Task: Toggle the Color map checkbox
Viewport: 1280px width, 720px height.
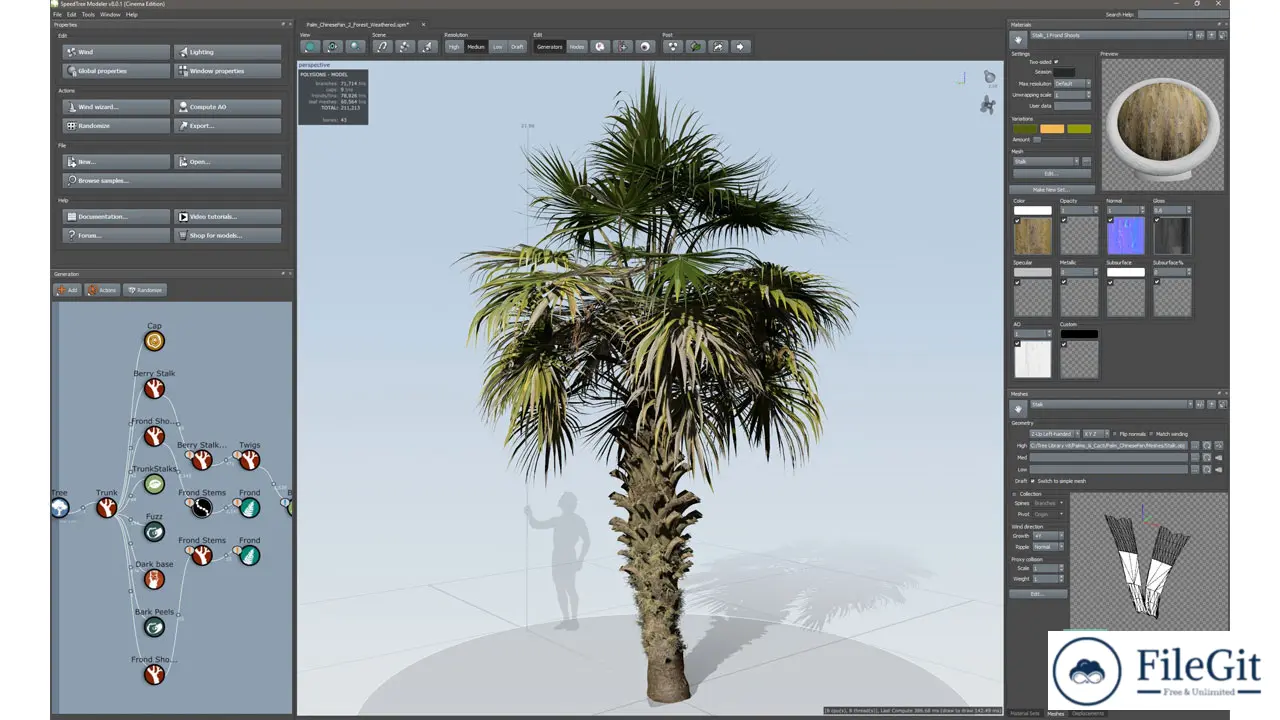Action: point(1017,220)
